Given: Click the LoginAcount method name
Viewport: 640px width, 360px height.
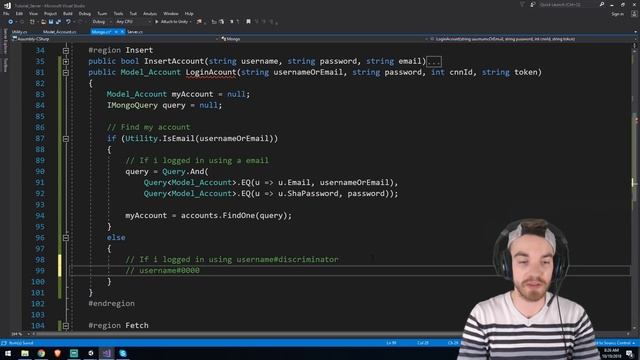Looking at the screenshot, I should pos(211,72).
